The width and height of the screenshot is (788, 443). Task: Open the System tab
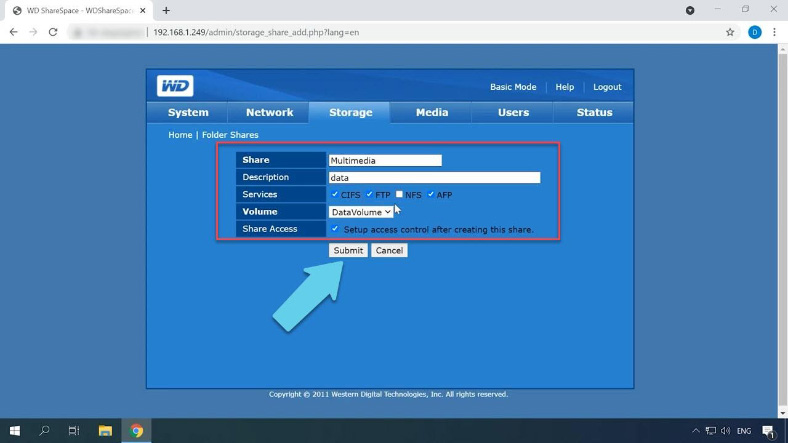(x=188, y=113)
